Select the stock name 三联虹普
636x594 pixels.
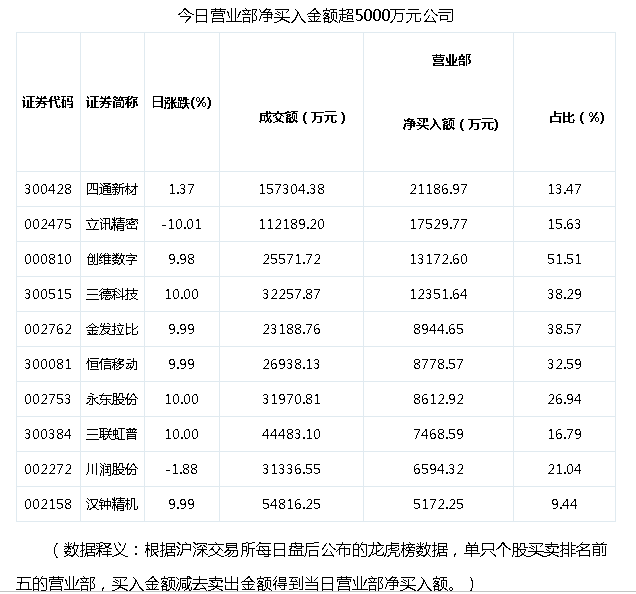pyautogui.click(x=111, y=434)
